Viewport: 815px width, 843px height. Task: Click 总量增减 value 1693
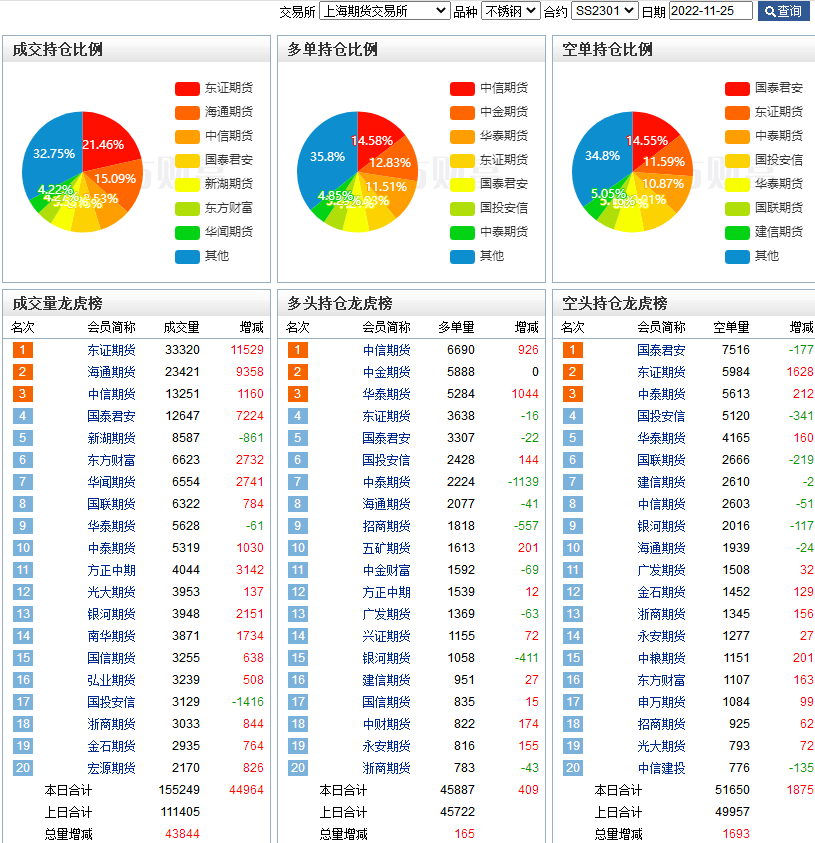click(x=736, y=834)
